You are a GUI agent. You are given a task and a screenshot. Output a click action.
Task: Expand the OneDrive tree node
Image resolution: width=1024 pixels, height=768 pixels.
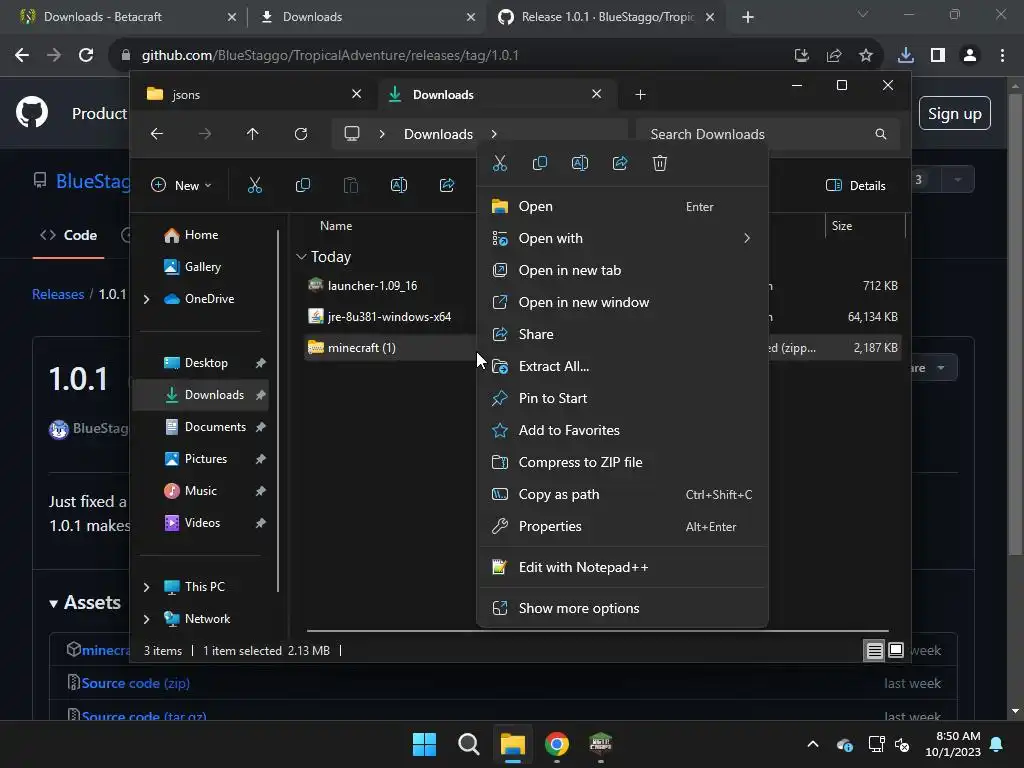(146, 299)
